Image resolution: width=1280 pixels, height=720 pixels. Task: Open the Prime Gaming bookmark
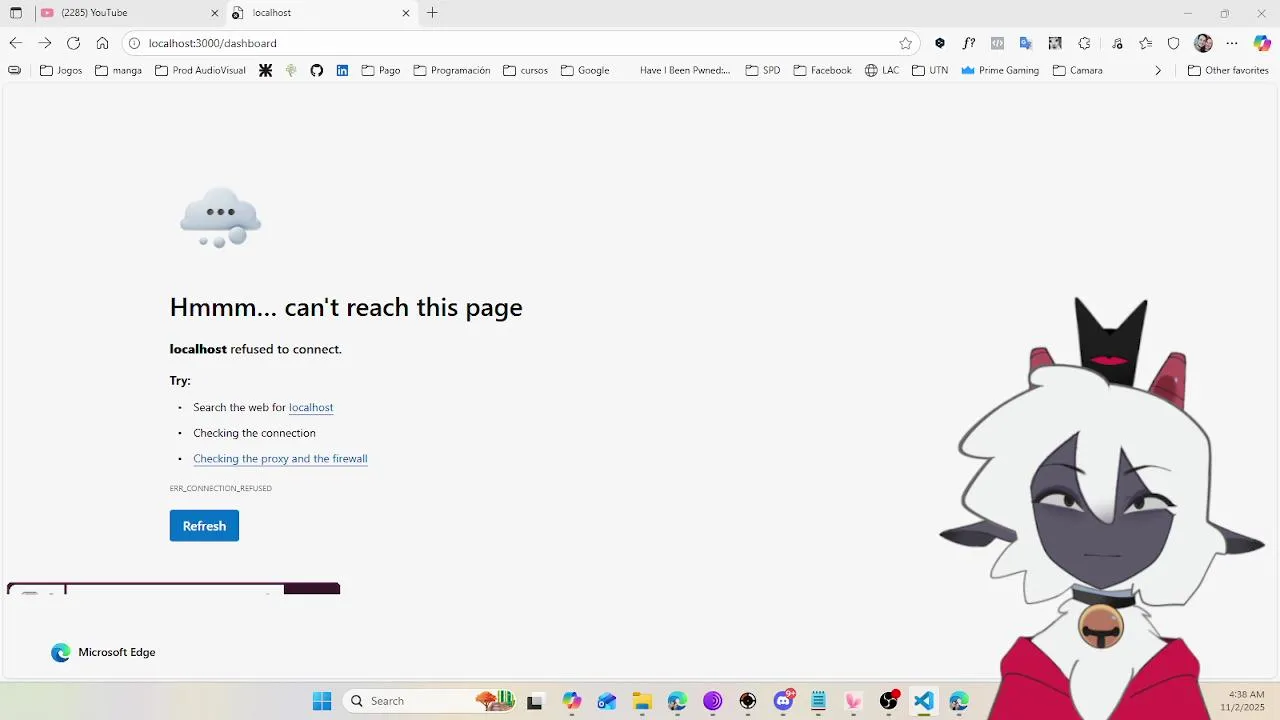point(1000,70)
